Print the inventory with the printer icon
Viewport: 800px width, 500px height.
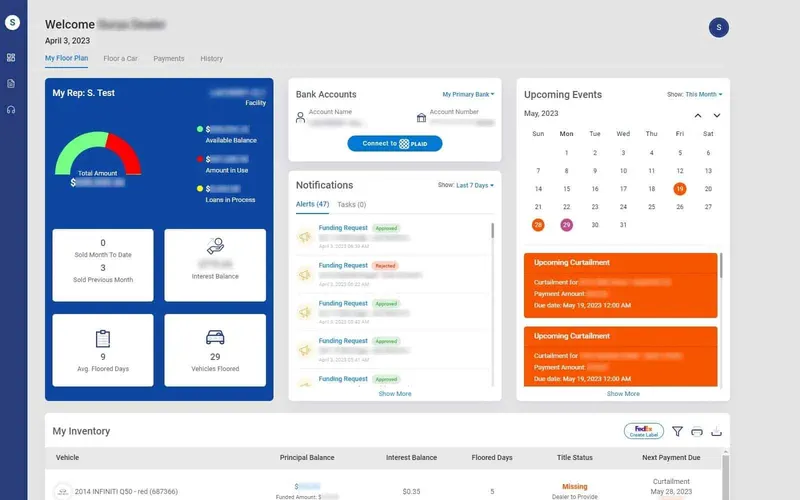click(697, 432)
